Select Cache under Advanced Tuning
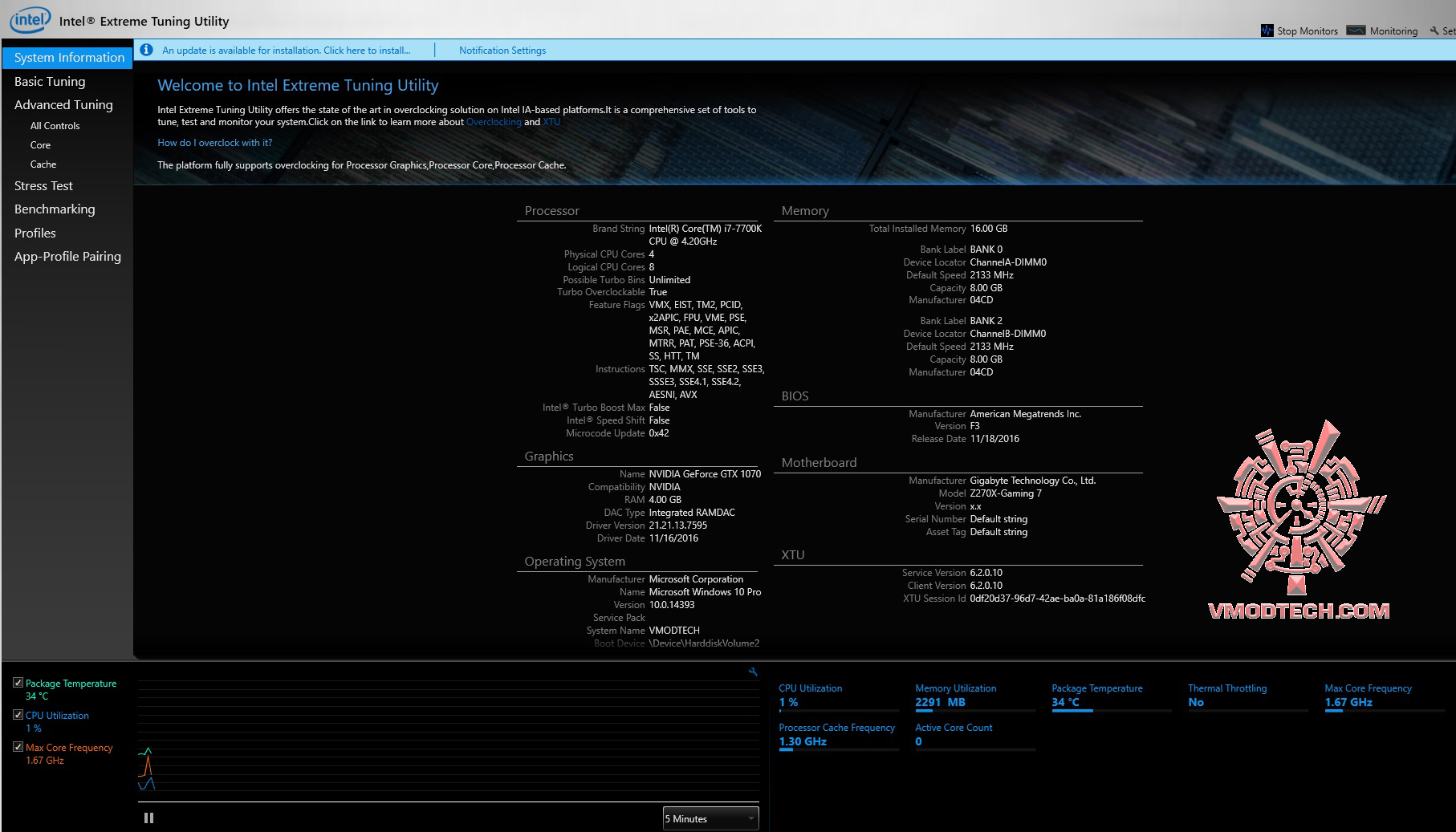Image resolution: width=1456 pixels, height=832 pixels. click(x=43, y=164)
